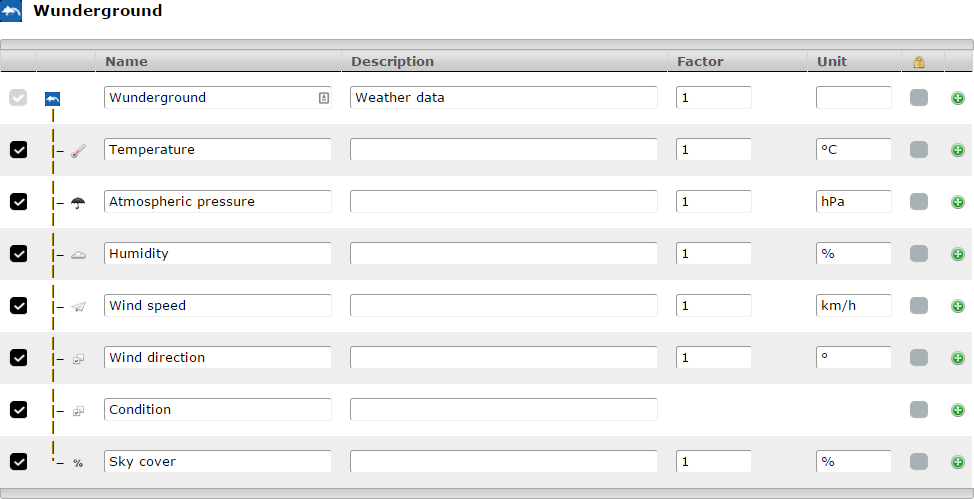This screenshot has height=499, width=974.
Task: Click the umbrella icon for Atmospheric pressure
Action: click(78, 203)
